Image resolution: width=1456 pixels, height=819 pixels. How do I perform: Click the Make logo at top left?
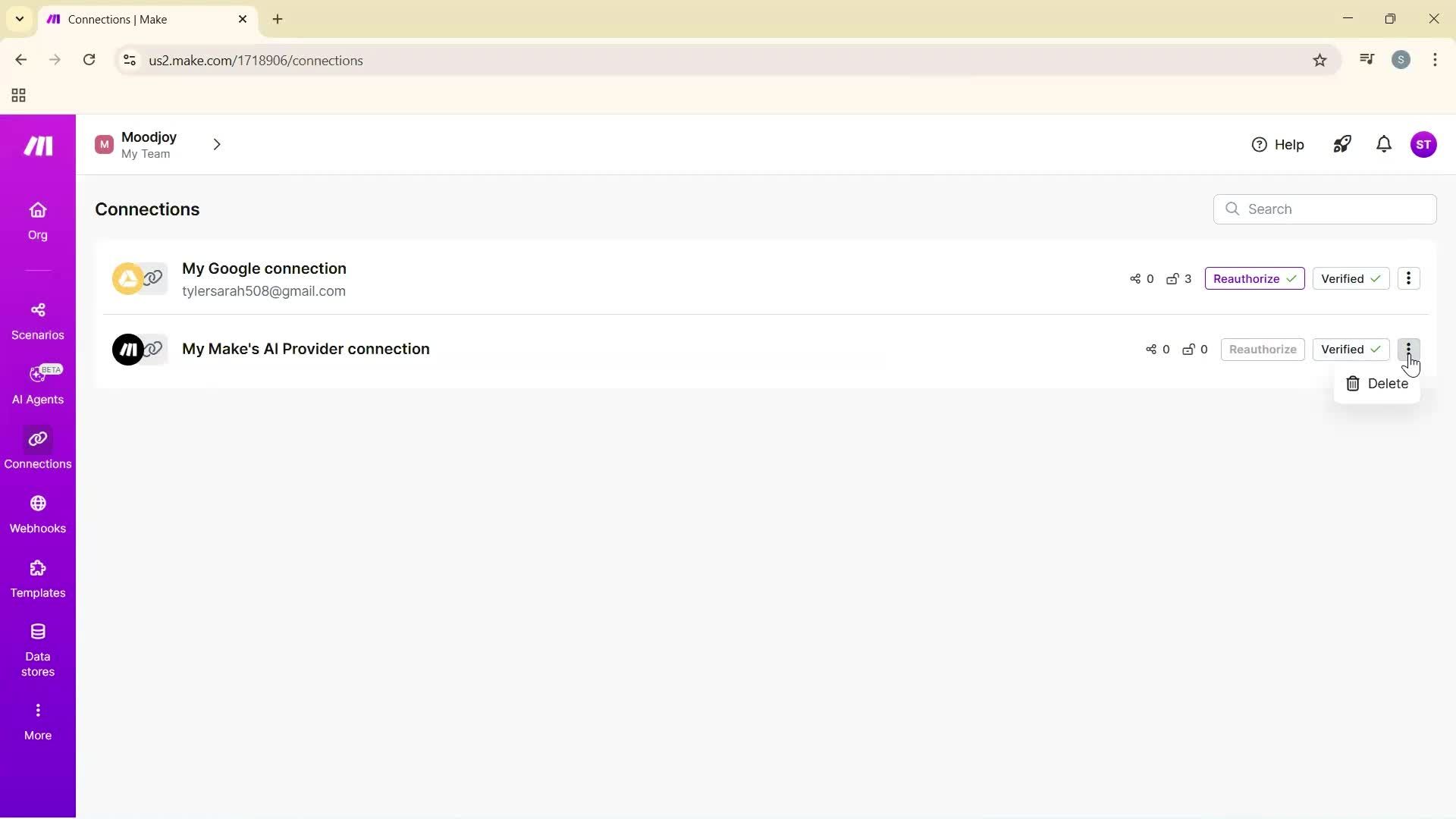[x=37, y=145]
